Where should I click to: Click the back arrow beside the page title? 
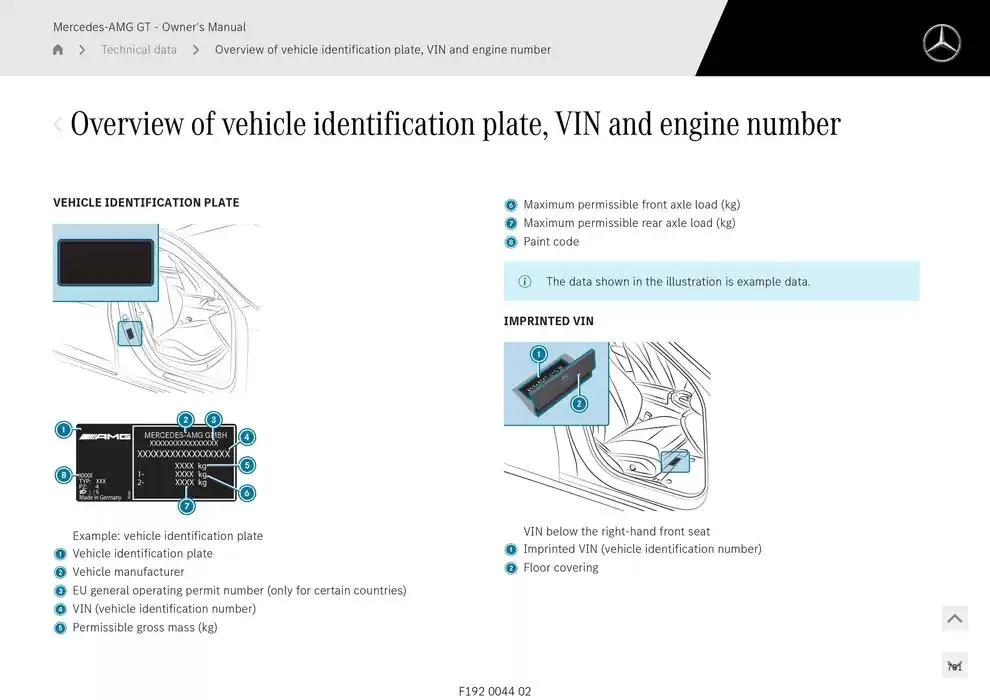coord(57,124)
